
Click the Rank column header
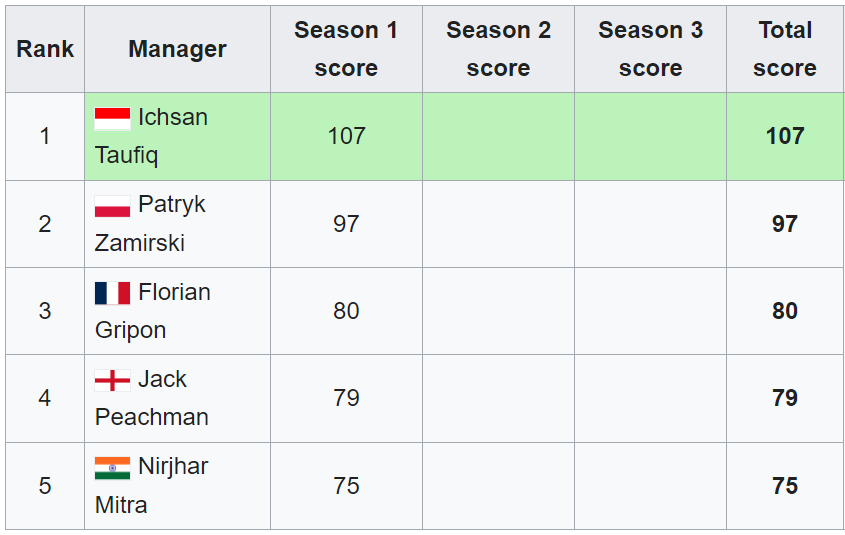click(x=45, y=49)
